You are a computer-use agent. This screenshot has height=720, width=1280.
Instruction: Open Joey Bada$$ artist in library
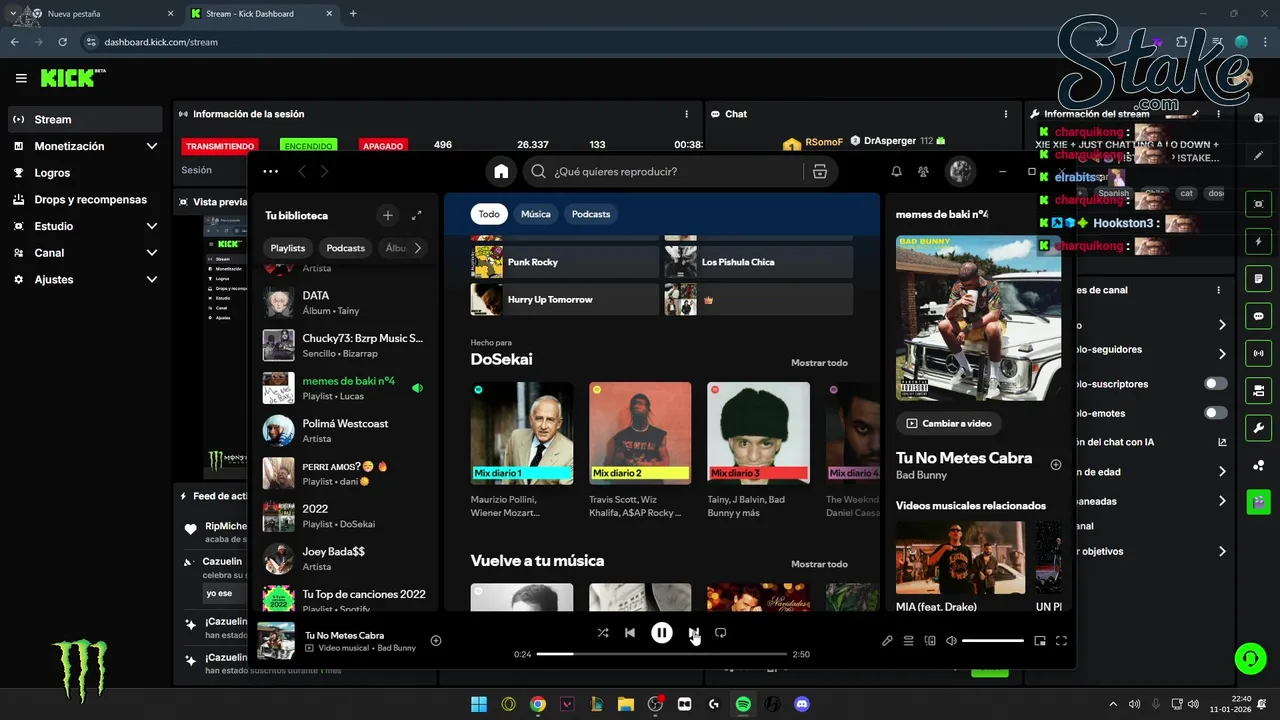coord(346,558)
